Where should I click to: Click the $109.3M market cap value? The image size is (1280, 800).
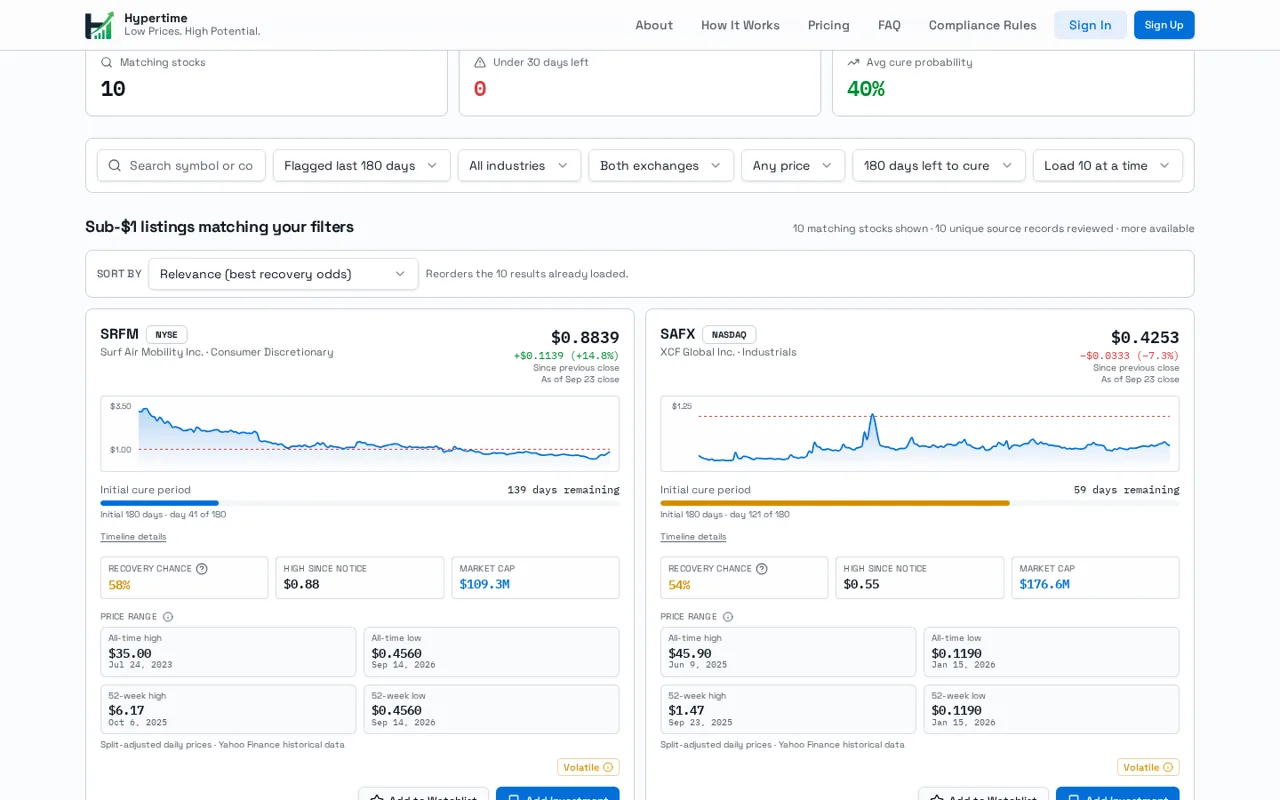485,584
